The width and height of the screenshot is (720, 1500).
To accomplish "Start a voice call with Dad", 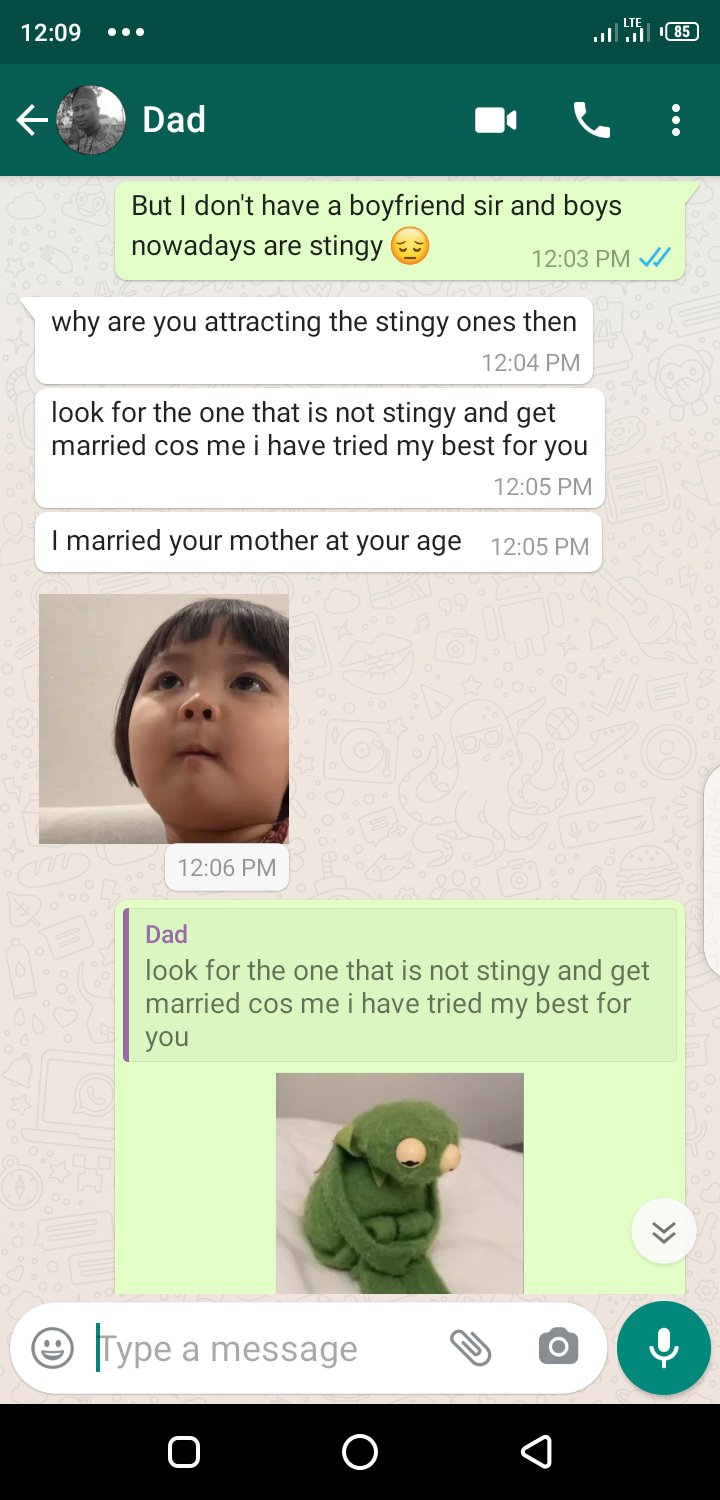I will click(591, 121).
